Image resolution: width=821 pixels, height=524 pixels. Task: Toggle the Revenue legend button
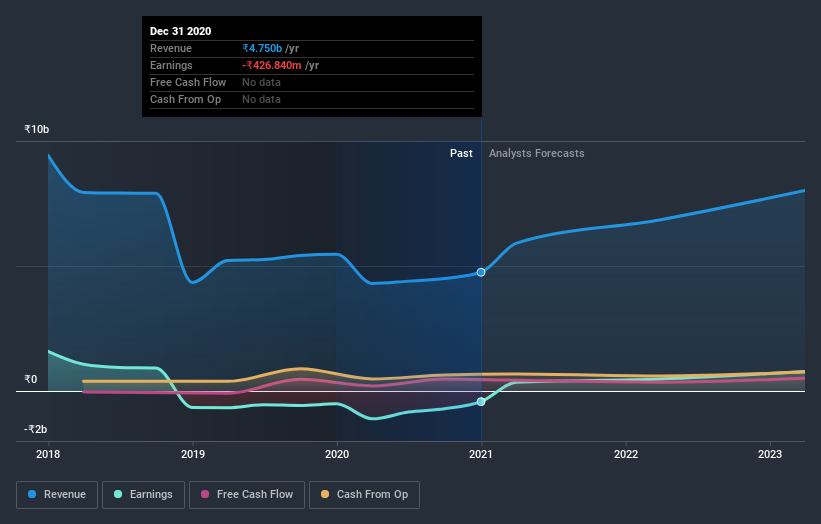[57, 495]
